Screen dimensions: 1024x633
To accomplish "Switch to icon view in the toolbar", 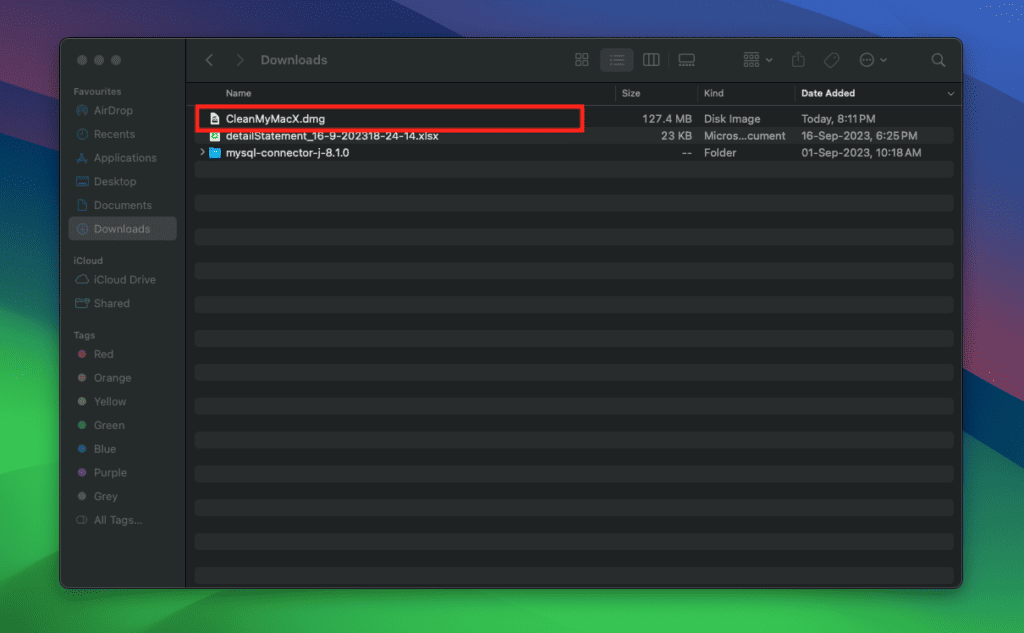I will (x=581, y=60).
